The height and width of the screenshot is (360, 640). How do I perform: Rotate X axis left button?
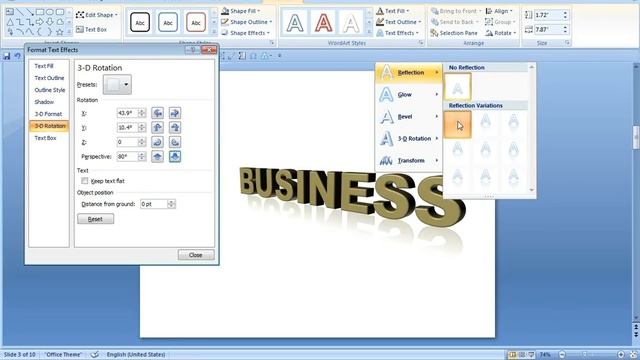pos(158,113)
